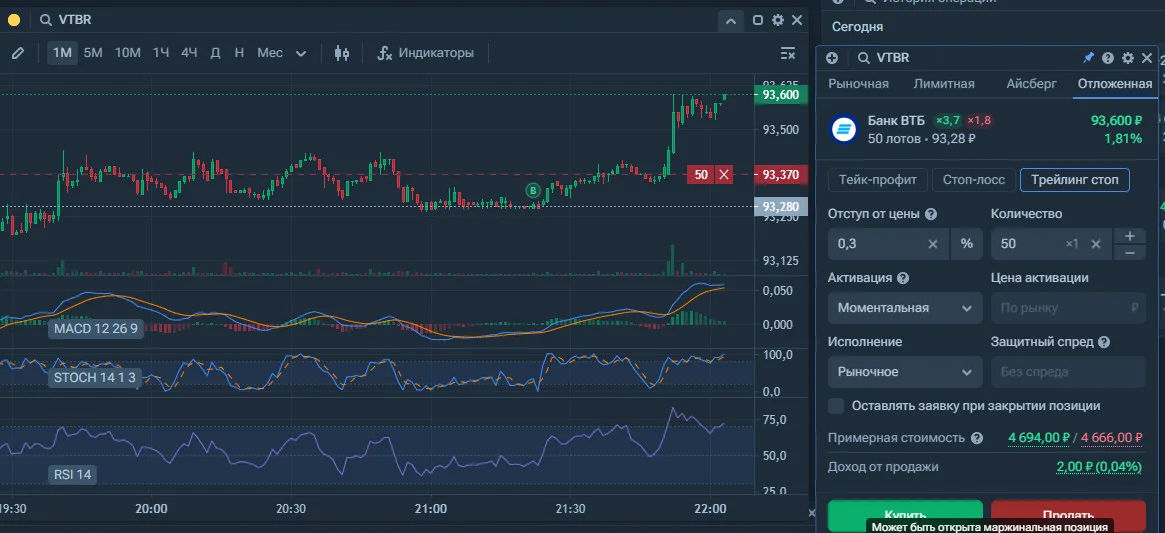Select the Тейк-профит order type
The width and height of the screenshot is (1165, 533).
[877, 180]
